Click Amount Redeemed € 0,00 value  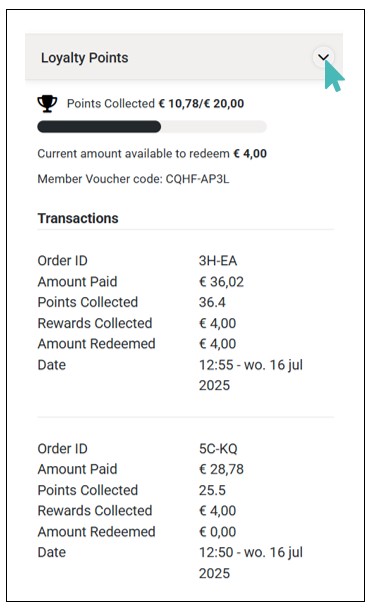[x=217, y=532]
